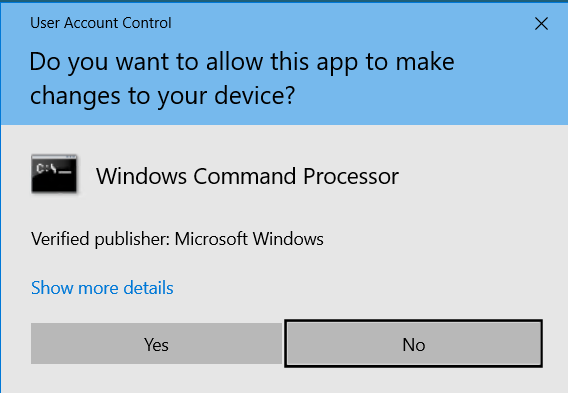
Task: Close the User Account Control dialog
Action: (541, 24)
